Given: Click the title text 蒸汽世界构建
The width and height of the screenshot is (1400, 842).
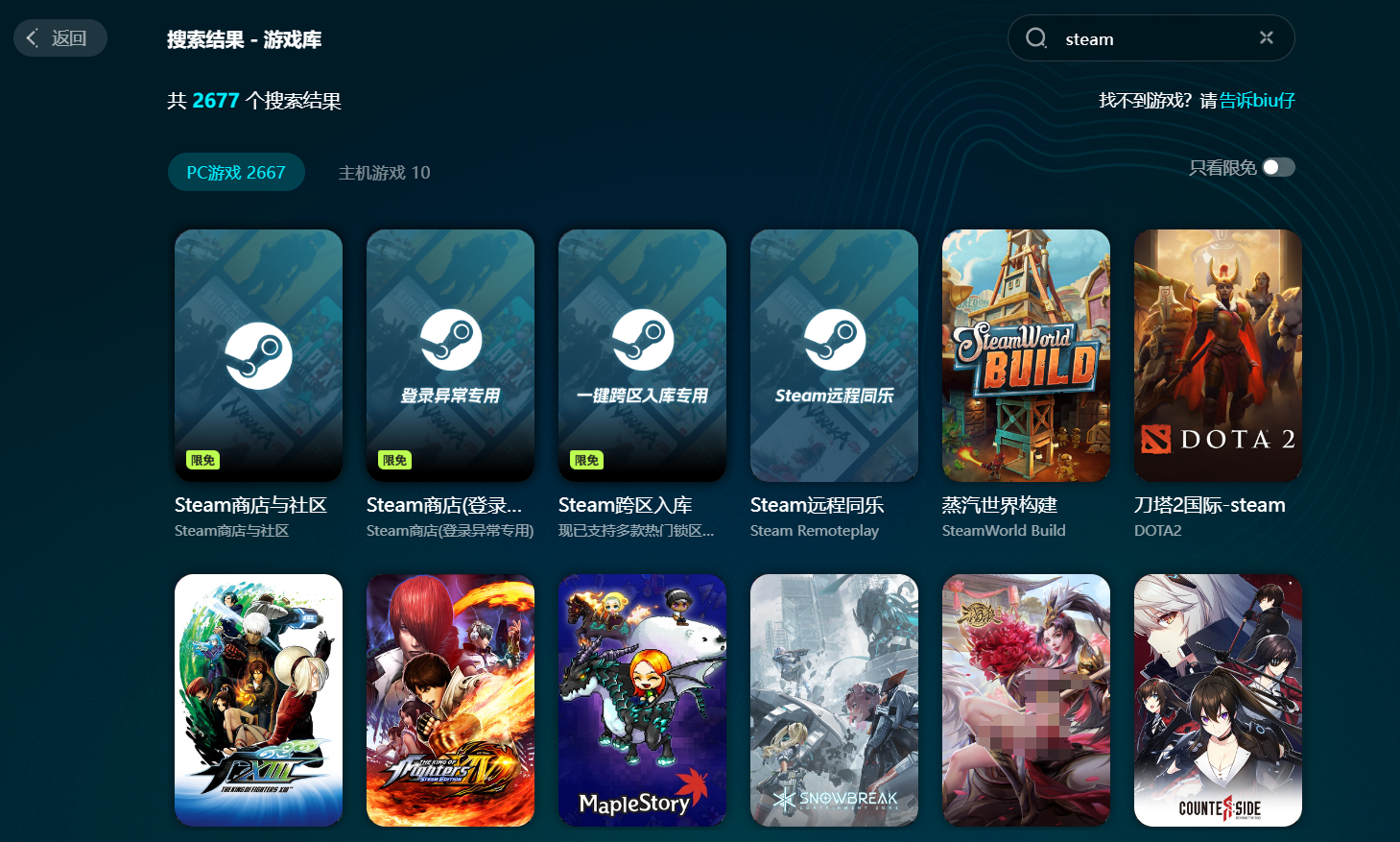Looking at the screenshot, I should click(1000, 505).
